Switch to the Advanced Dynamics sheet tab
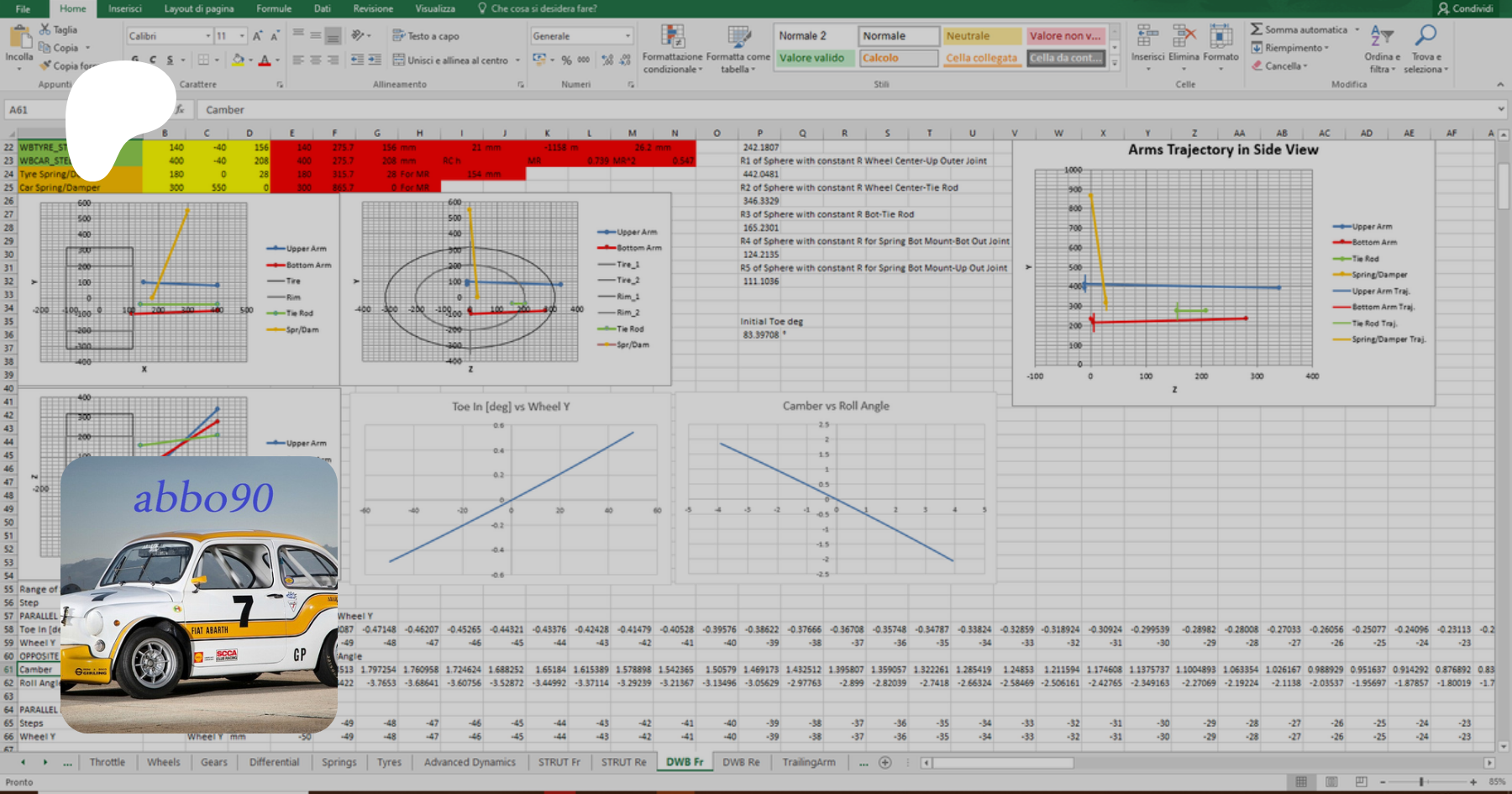Screen dimensions: 1512x794 470,762
